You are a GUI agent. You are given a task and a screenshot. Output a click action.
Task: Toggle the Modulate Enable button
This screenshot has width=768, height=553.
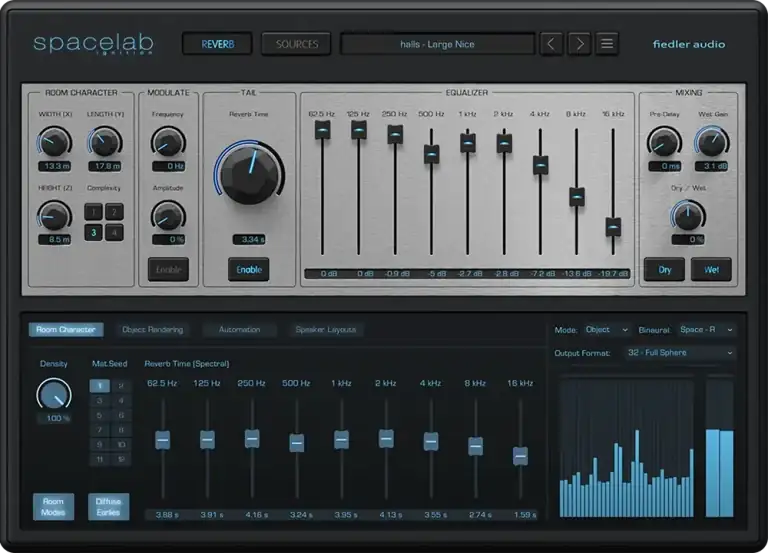(168, 269)
